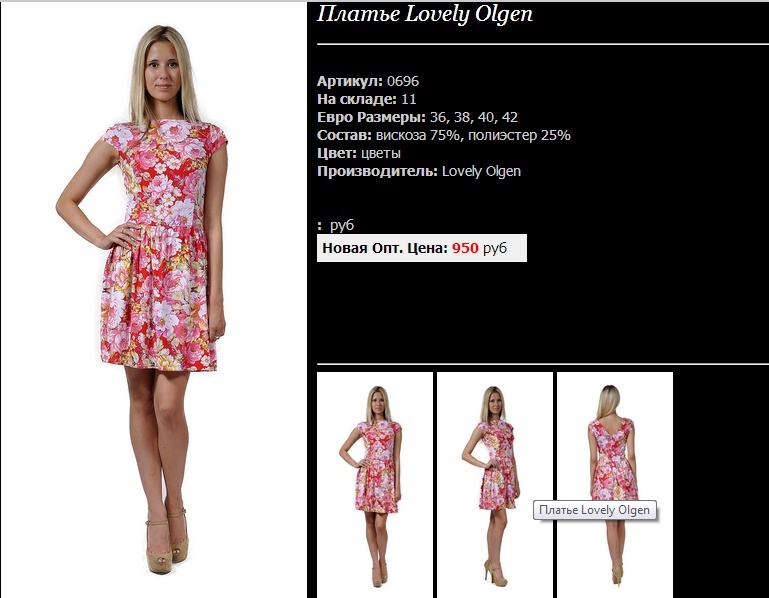Click the Платье Lovely Olgen tooltip
The height and width of the screenshot is (598, 769).
tap(594, 510)
